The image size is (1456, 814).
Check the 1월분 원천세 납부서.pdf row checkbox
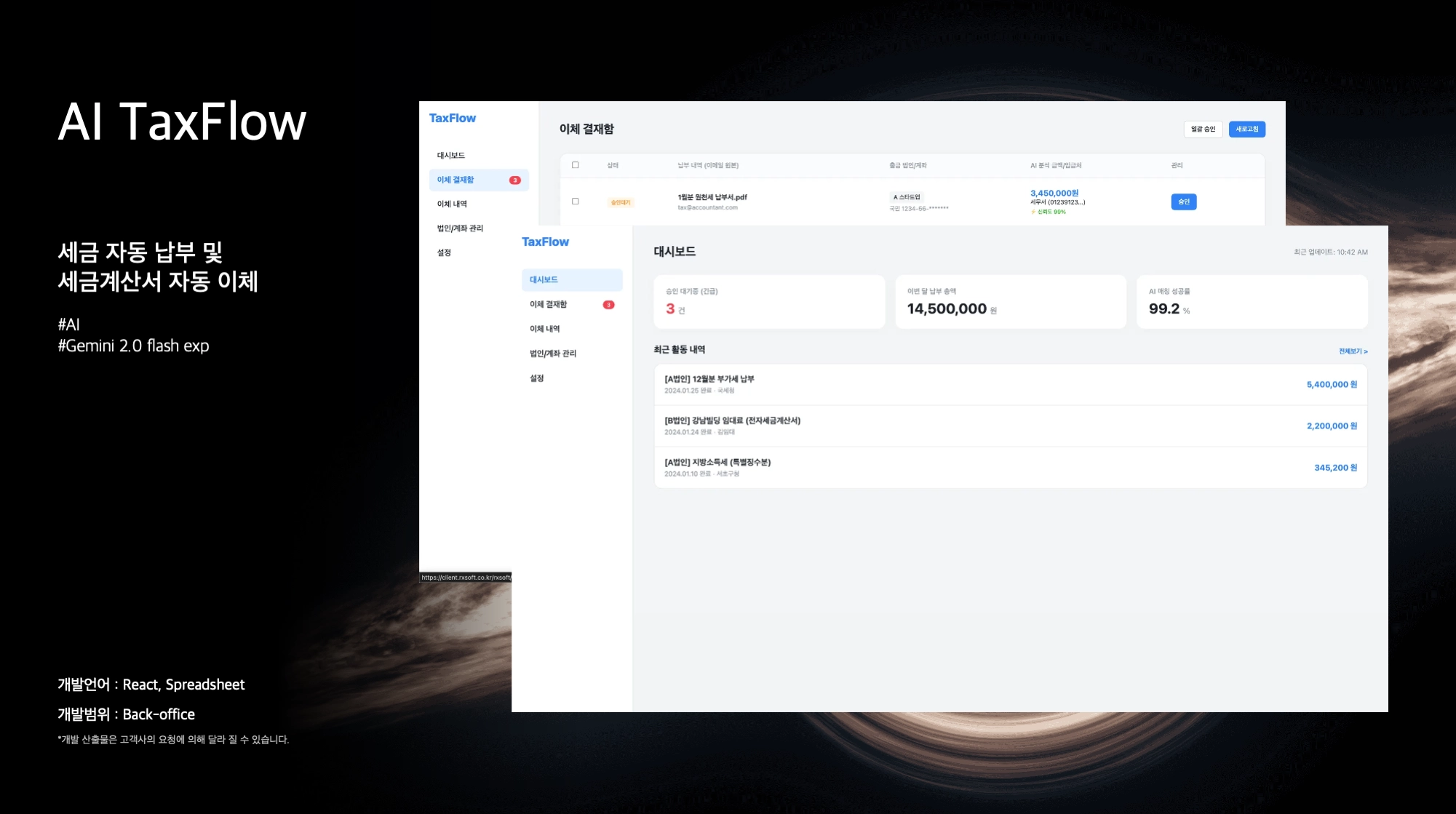pos(576,201)
